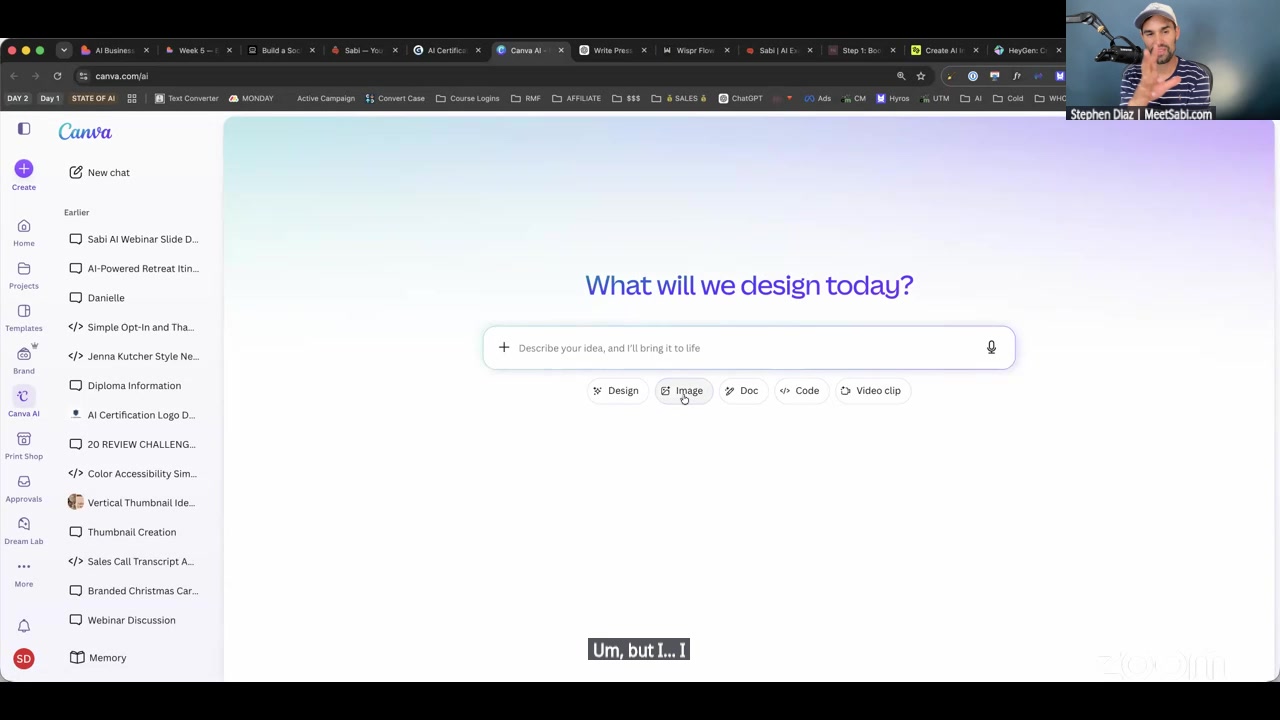Image resolution: width=1280 pixels, height=720 pixels.
Task: Open the Brand kit icon
Action: [24, 354]
